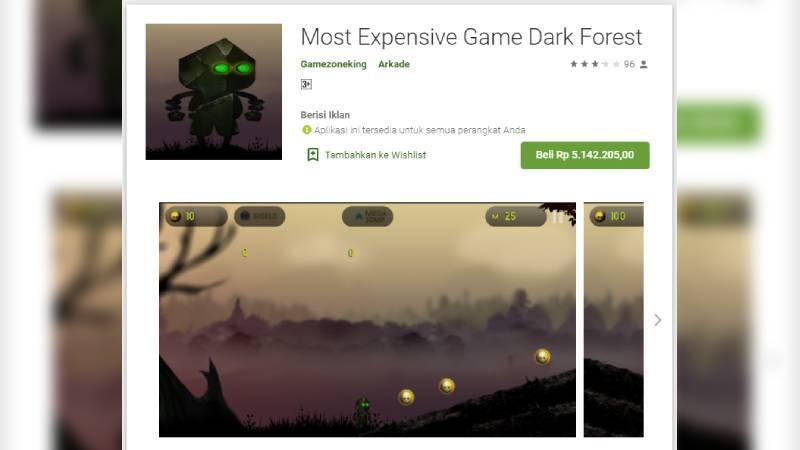Click the distance meter showing 25
The image size is (800, 450).
(x=516, y=216)
